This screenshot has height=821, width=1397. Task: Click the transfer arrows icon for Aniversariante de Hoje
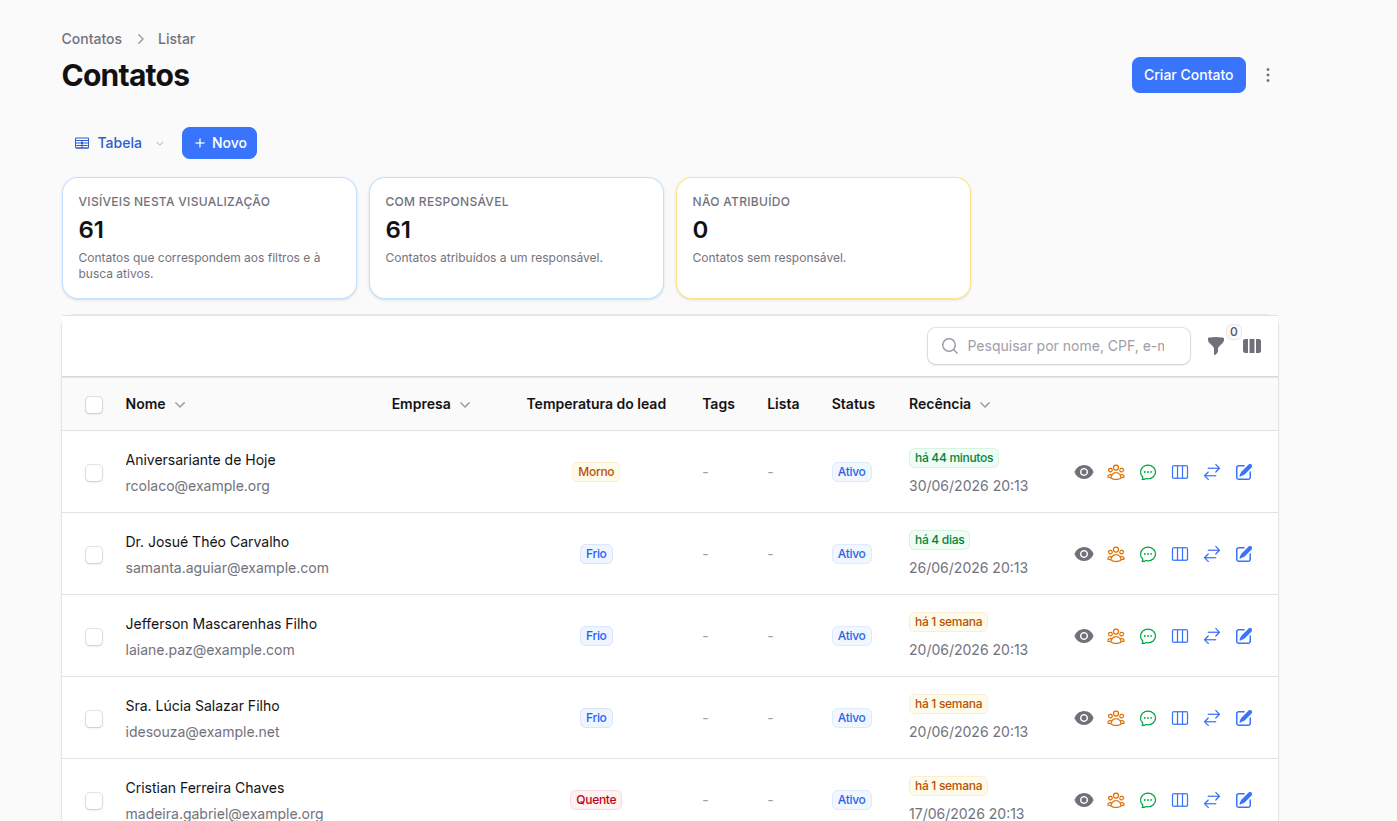coord(1212,472)
